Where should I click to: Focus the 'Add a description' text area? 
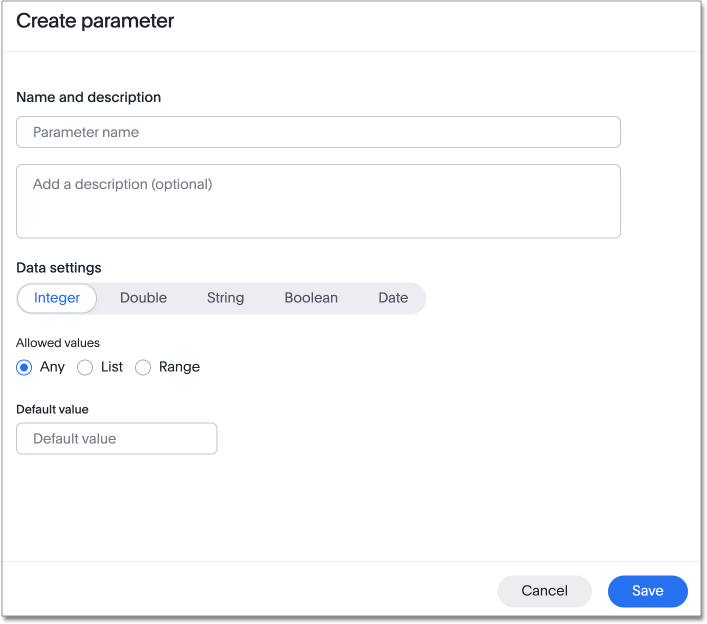318,201
